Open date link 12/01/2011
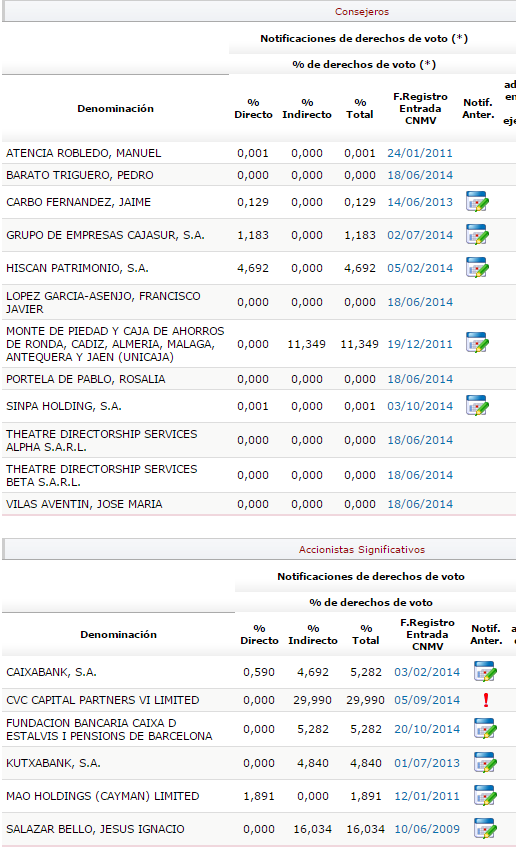This screenshot has height=849, width=516. (427, 796)
